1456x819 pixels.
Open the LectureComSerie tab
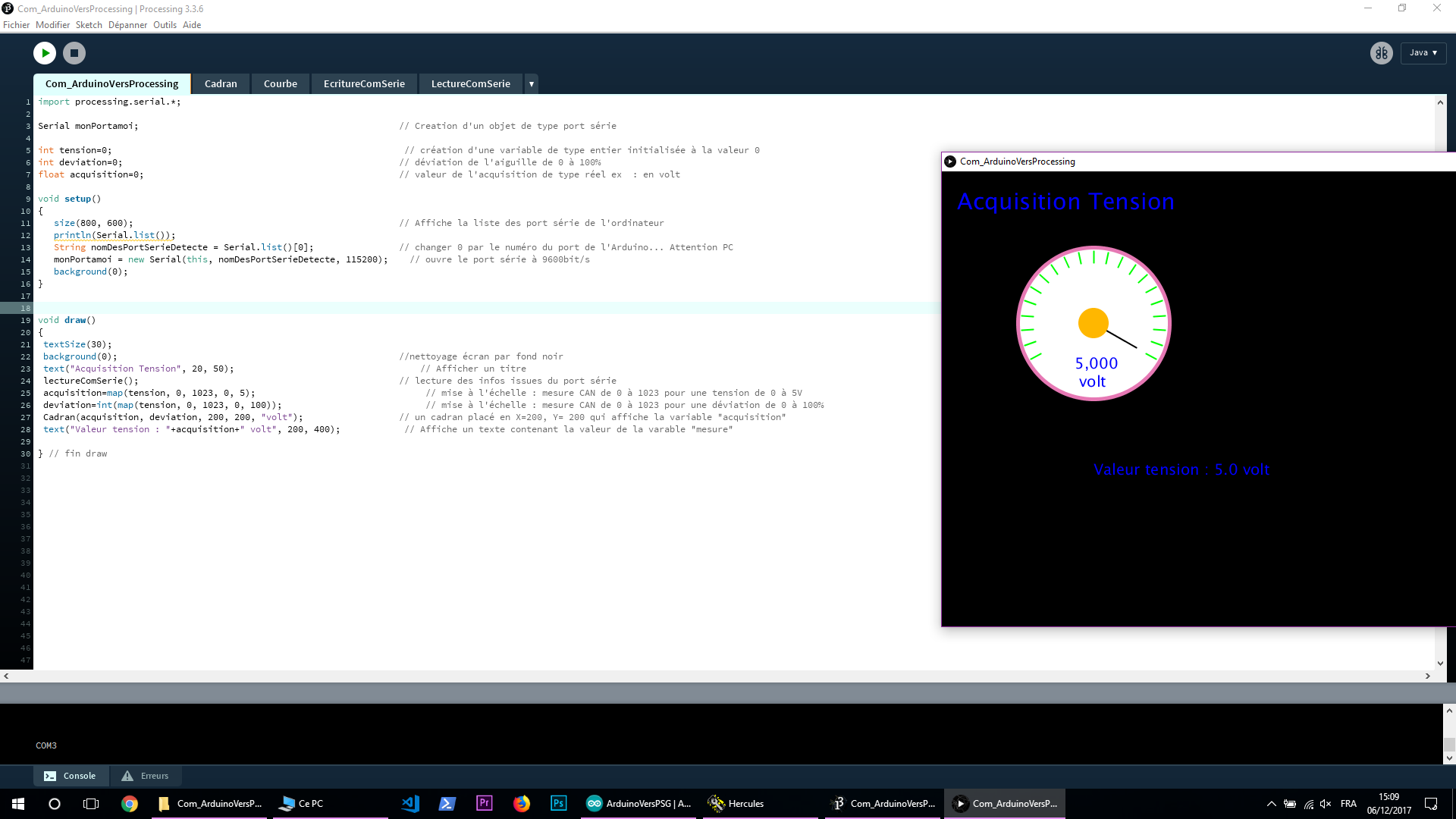click(470, 84)
